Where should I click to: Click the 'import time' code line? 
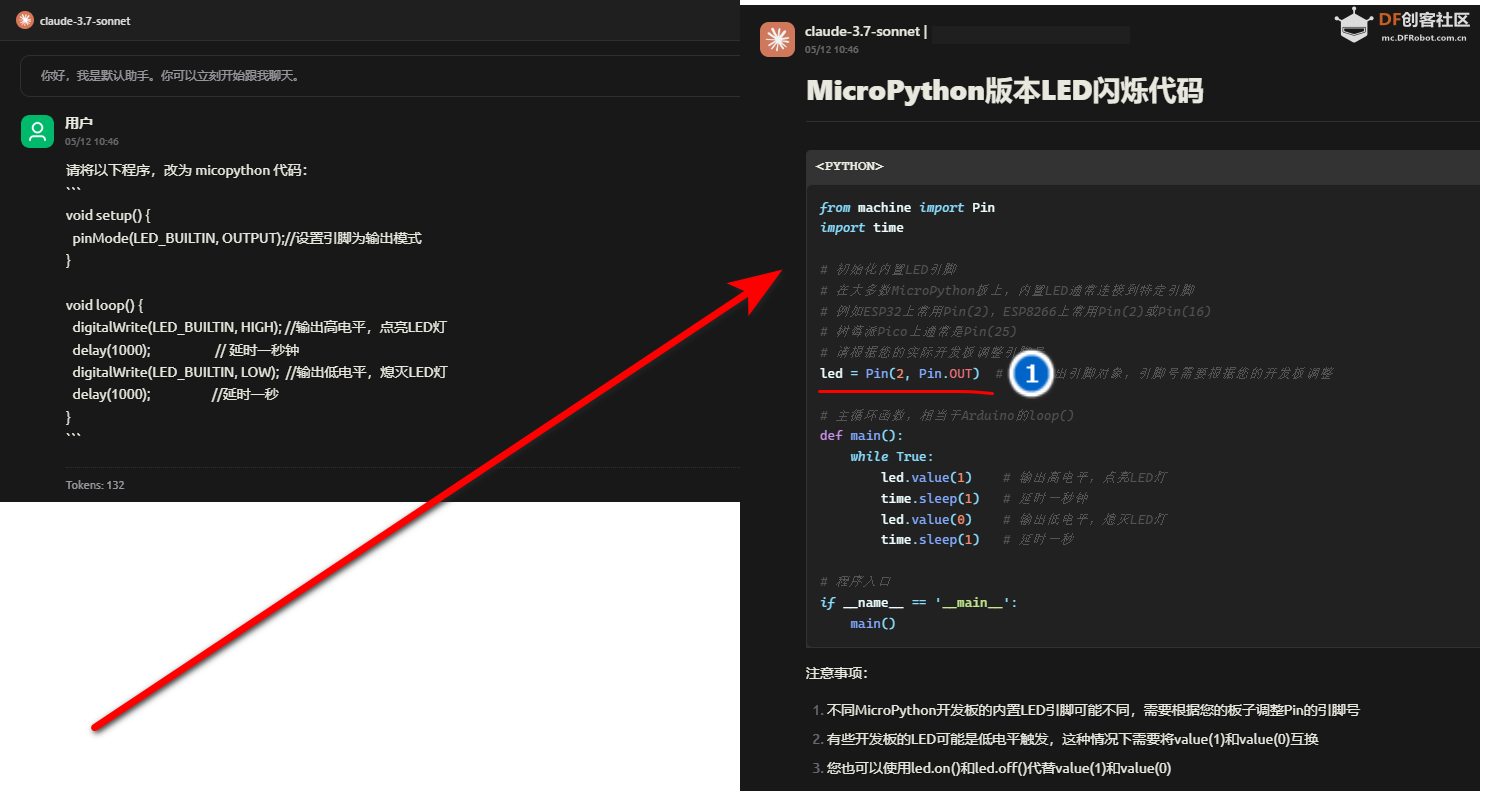861,228
